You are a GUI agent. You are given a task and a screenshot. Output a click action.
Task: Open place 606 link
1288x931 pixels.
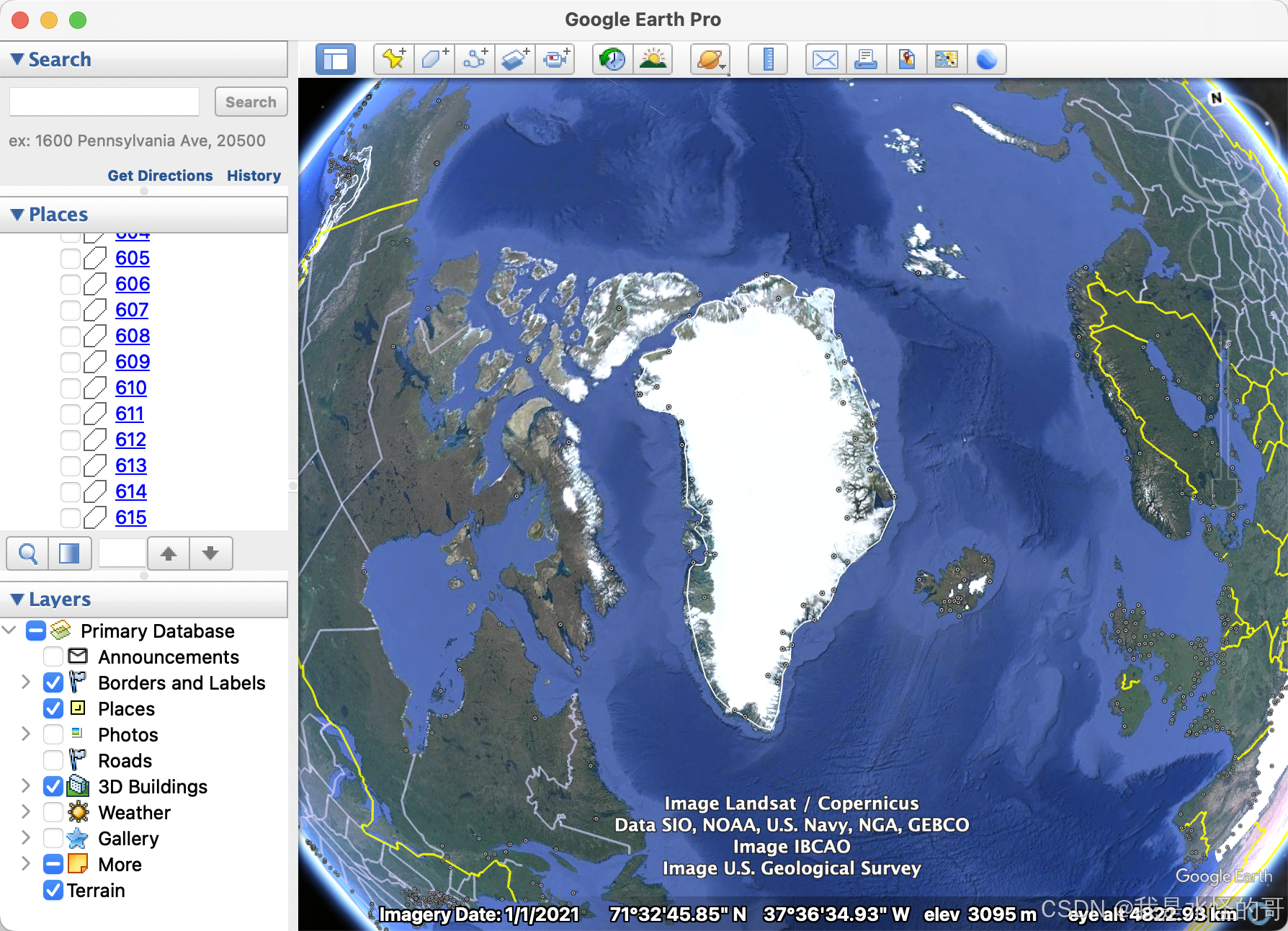[x=133, y=284]
